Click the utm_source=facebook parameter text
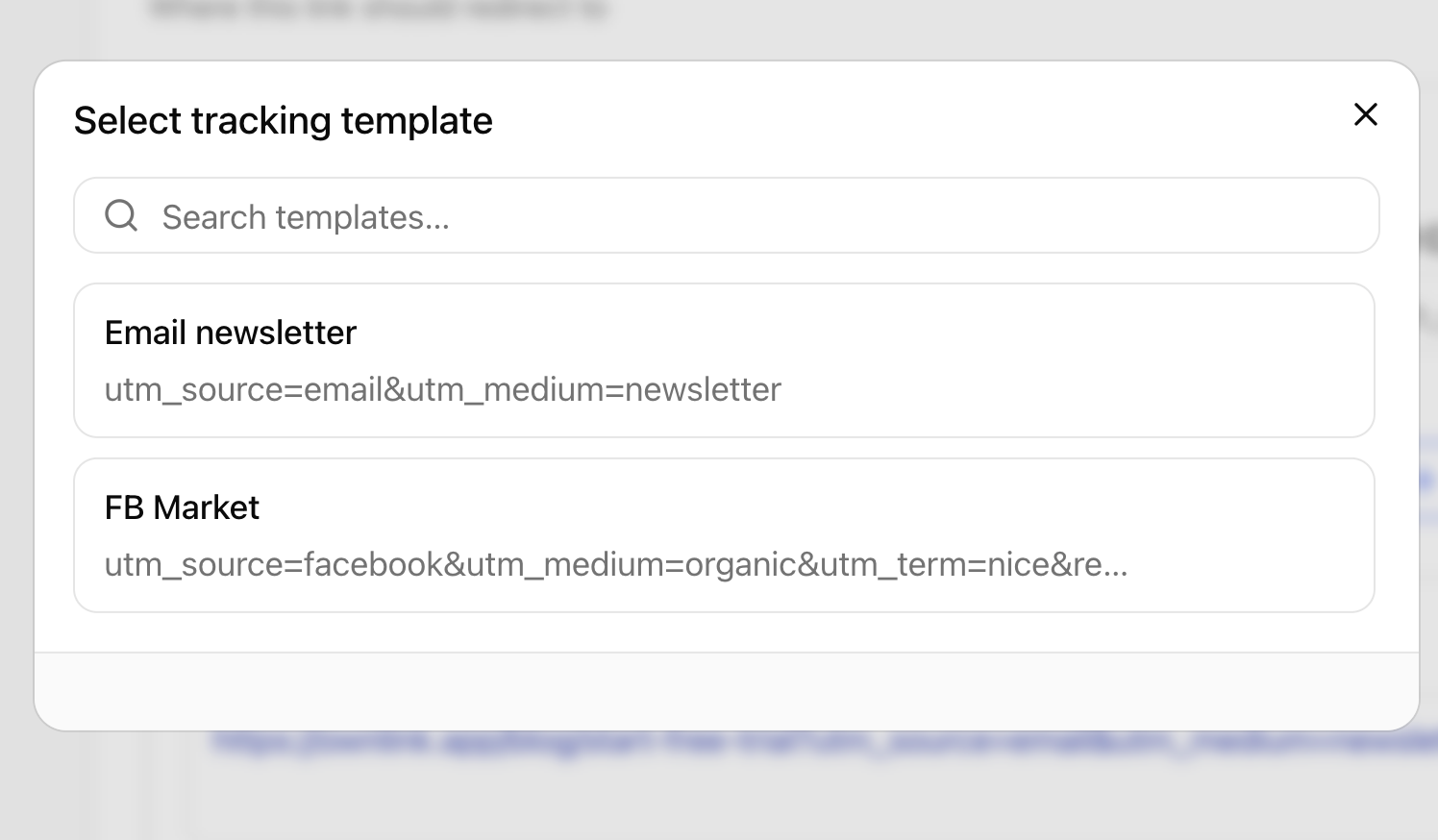Screen dimensions: 1438x840 coord(273,564)
